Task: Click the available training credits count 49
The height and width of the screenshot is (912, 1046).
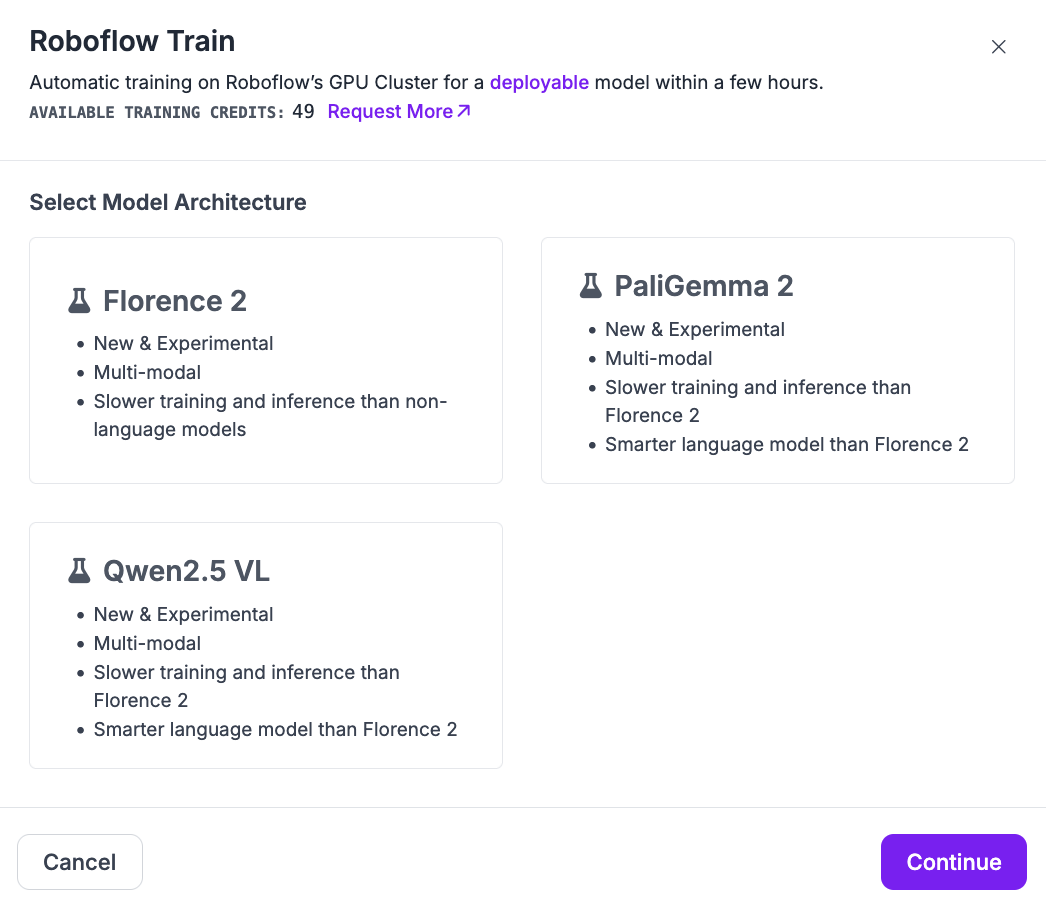Action: 303,111
